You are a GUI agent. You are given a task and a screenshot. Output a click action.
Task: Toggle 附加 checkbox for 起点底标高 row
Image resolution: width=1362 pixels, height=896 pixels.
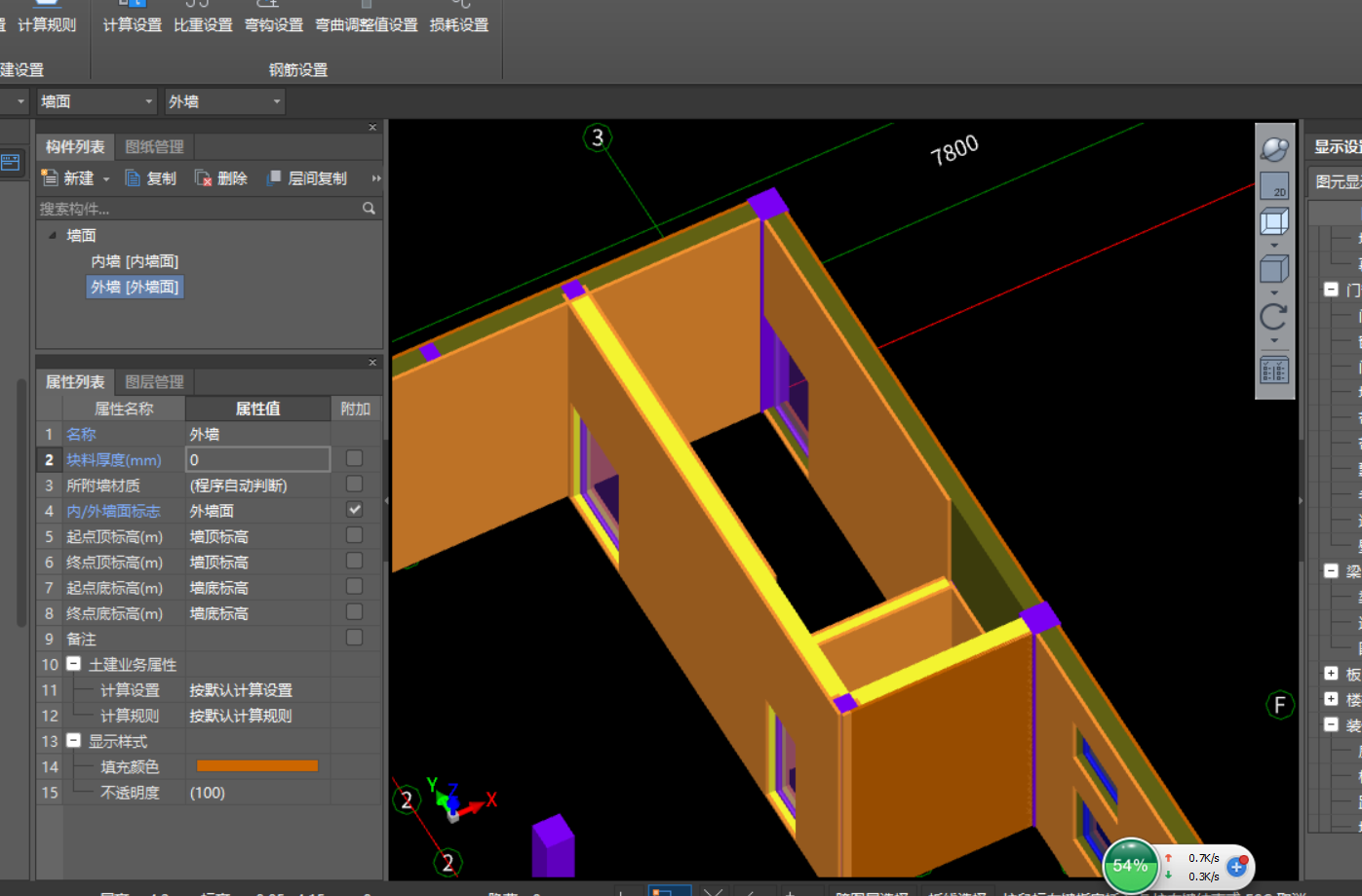click(354, 586)
